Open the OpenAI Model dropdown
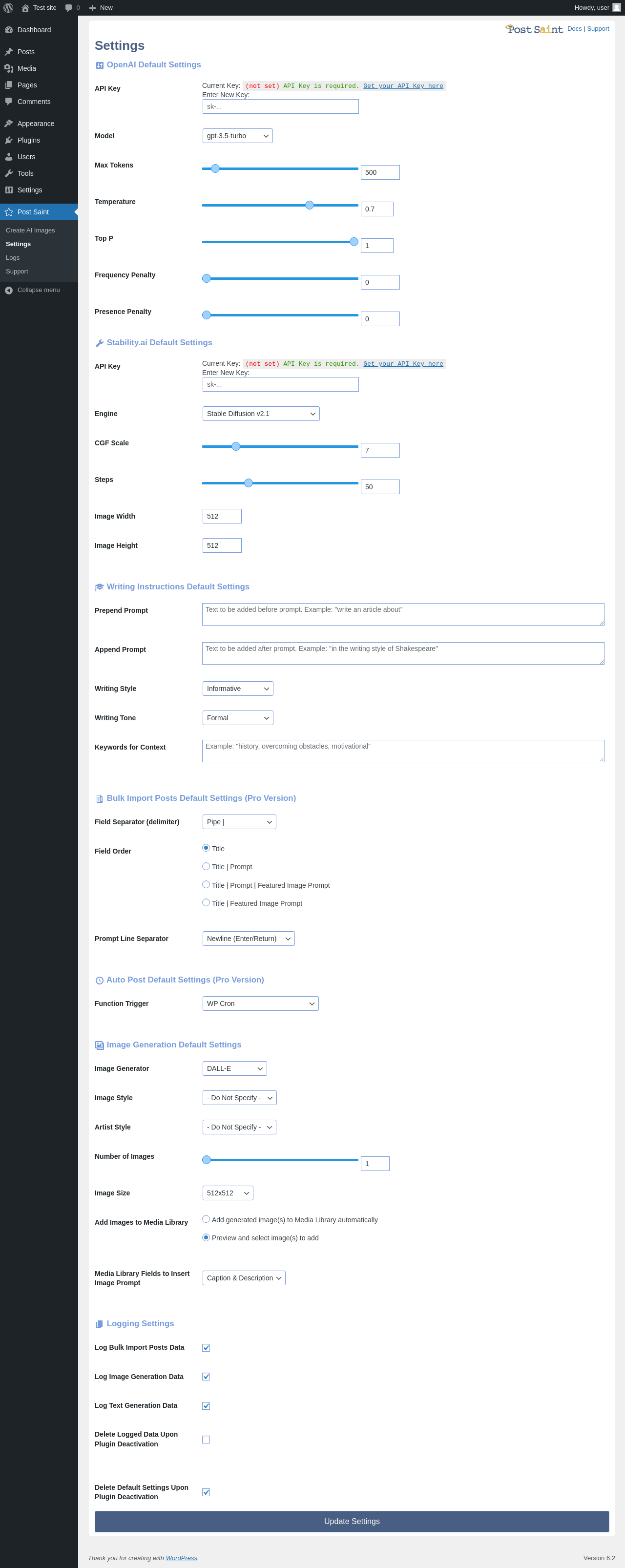The width and height of the screenshot is (625, 1568). [237, 136]
